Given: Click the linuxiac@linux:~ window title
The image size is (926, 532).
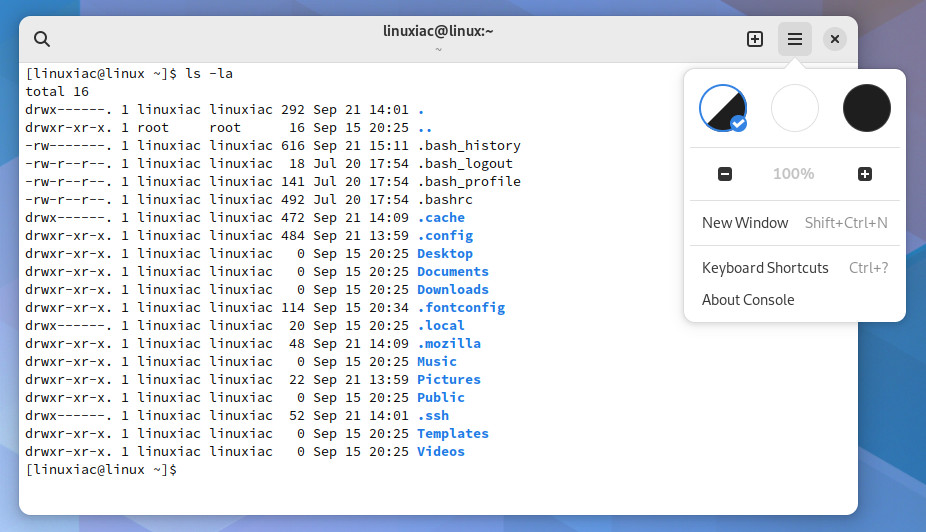Looking at the screenshot, I should (438, 31).
